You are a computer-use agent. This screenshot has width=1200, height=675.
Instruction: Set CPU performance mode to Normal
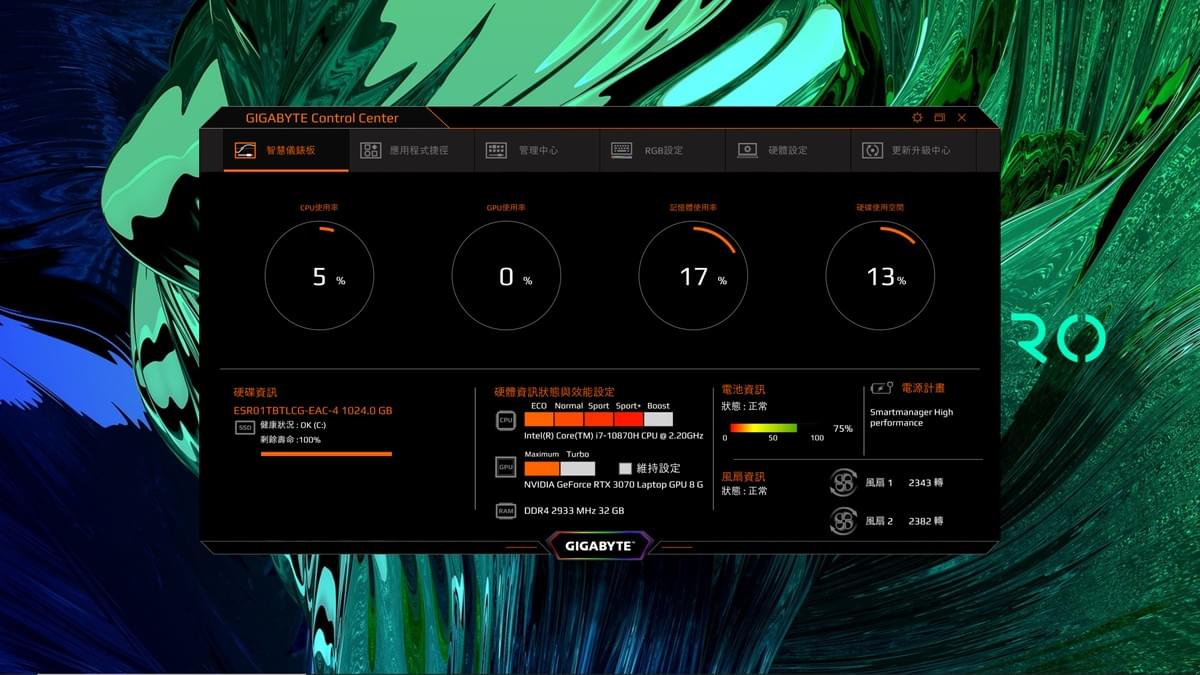click(x=569, y=419)
